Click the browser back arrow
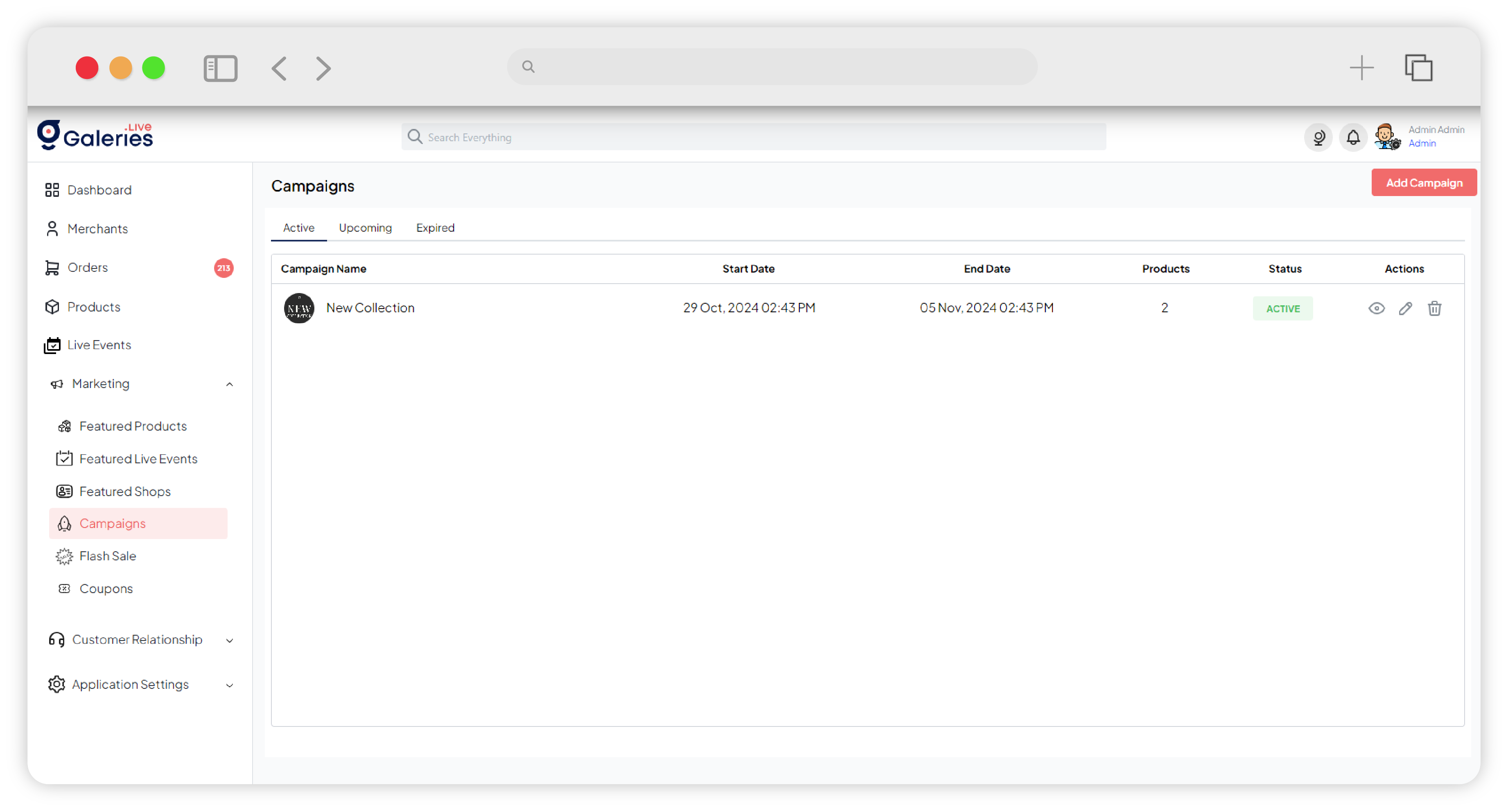The width and height of the screenshot is (1508, 812). pos(279,68)
